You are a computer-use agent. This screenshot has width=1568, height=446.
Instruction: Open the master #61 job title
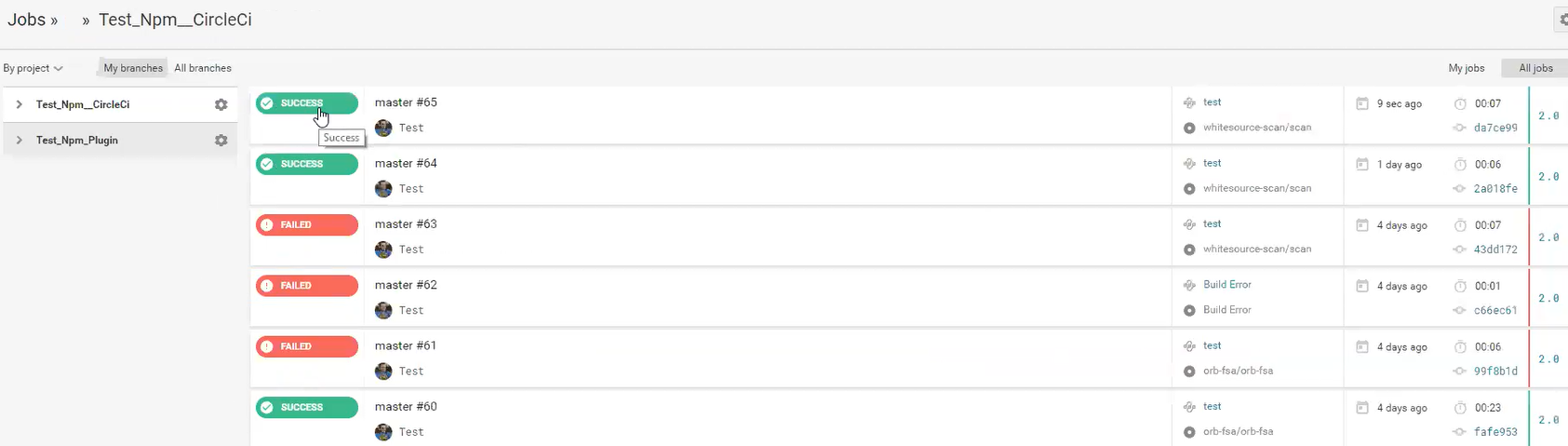pyautogui.click(x=406, y=345)
